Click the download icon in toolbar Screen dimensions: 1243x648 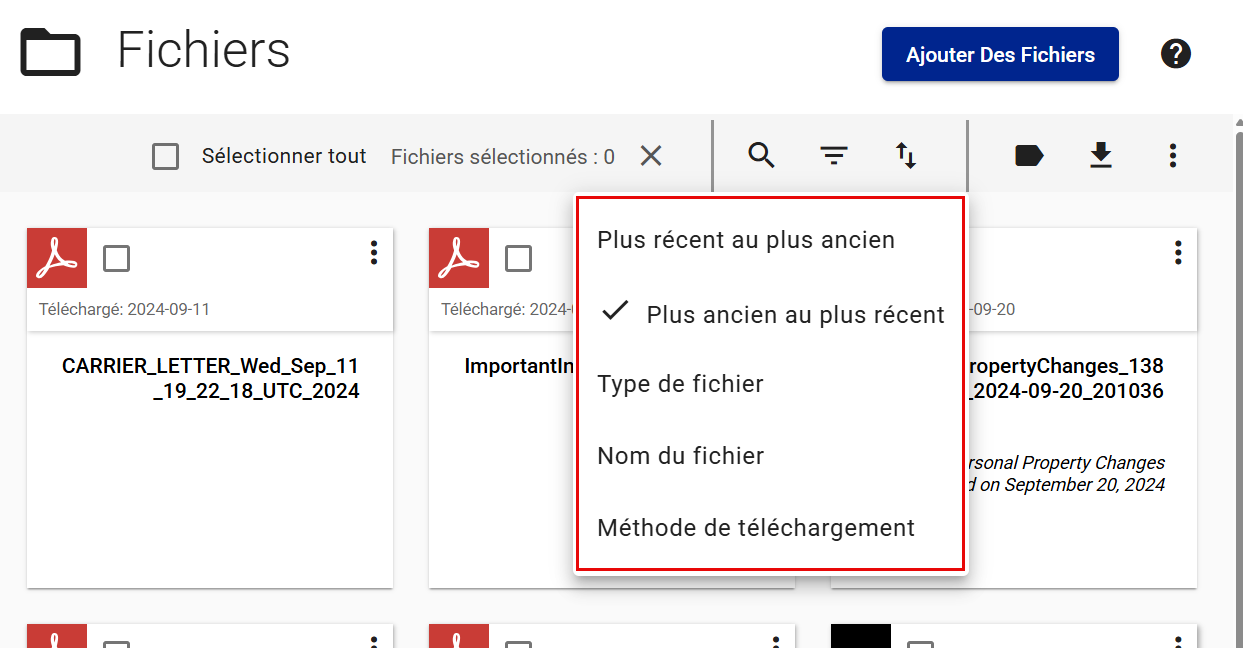click(1101, 156)
